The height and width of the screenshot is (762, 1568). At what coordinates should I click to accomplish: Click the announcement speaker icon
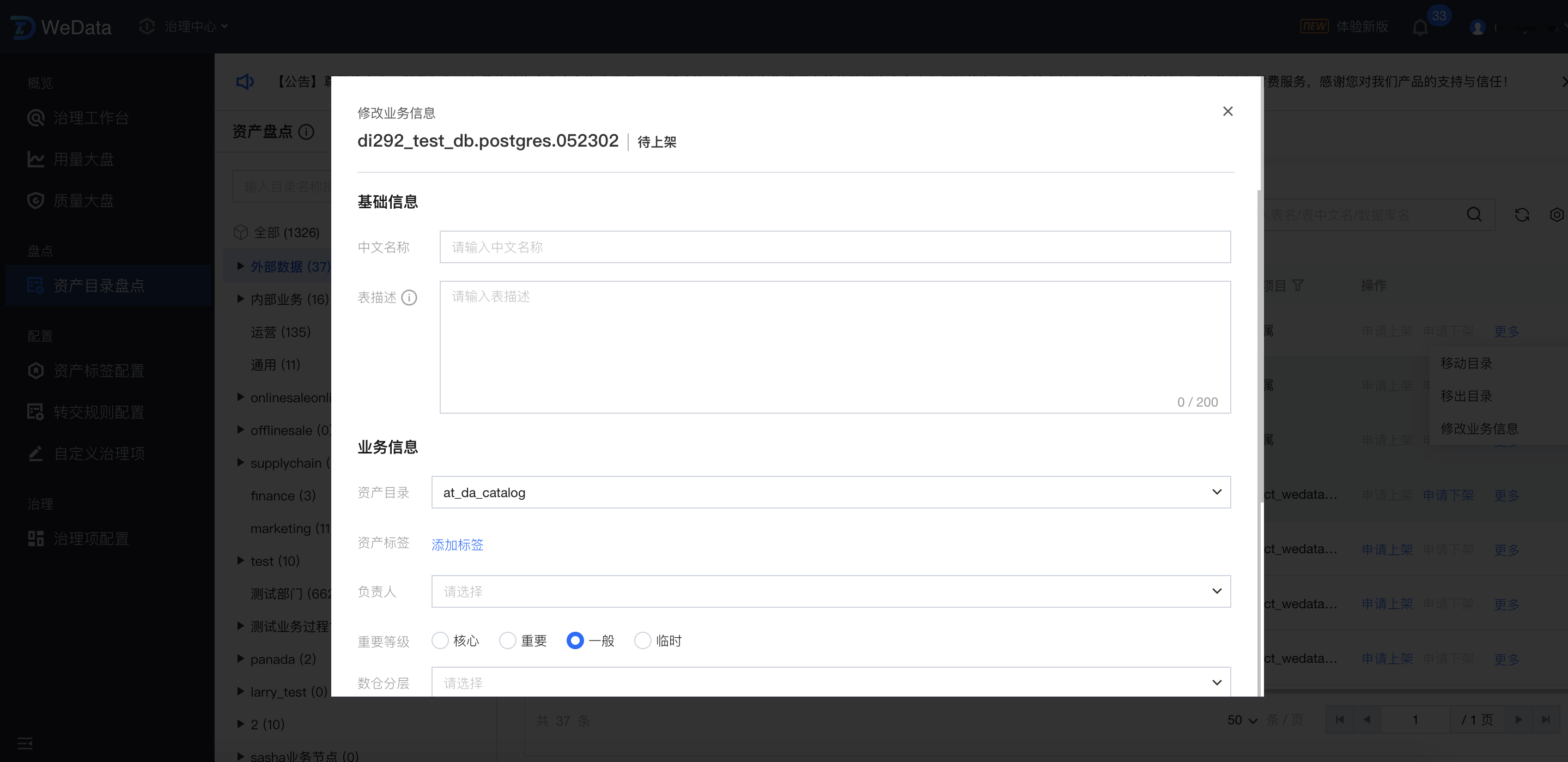pyautogui.click(x=245, y=82)
